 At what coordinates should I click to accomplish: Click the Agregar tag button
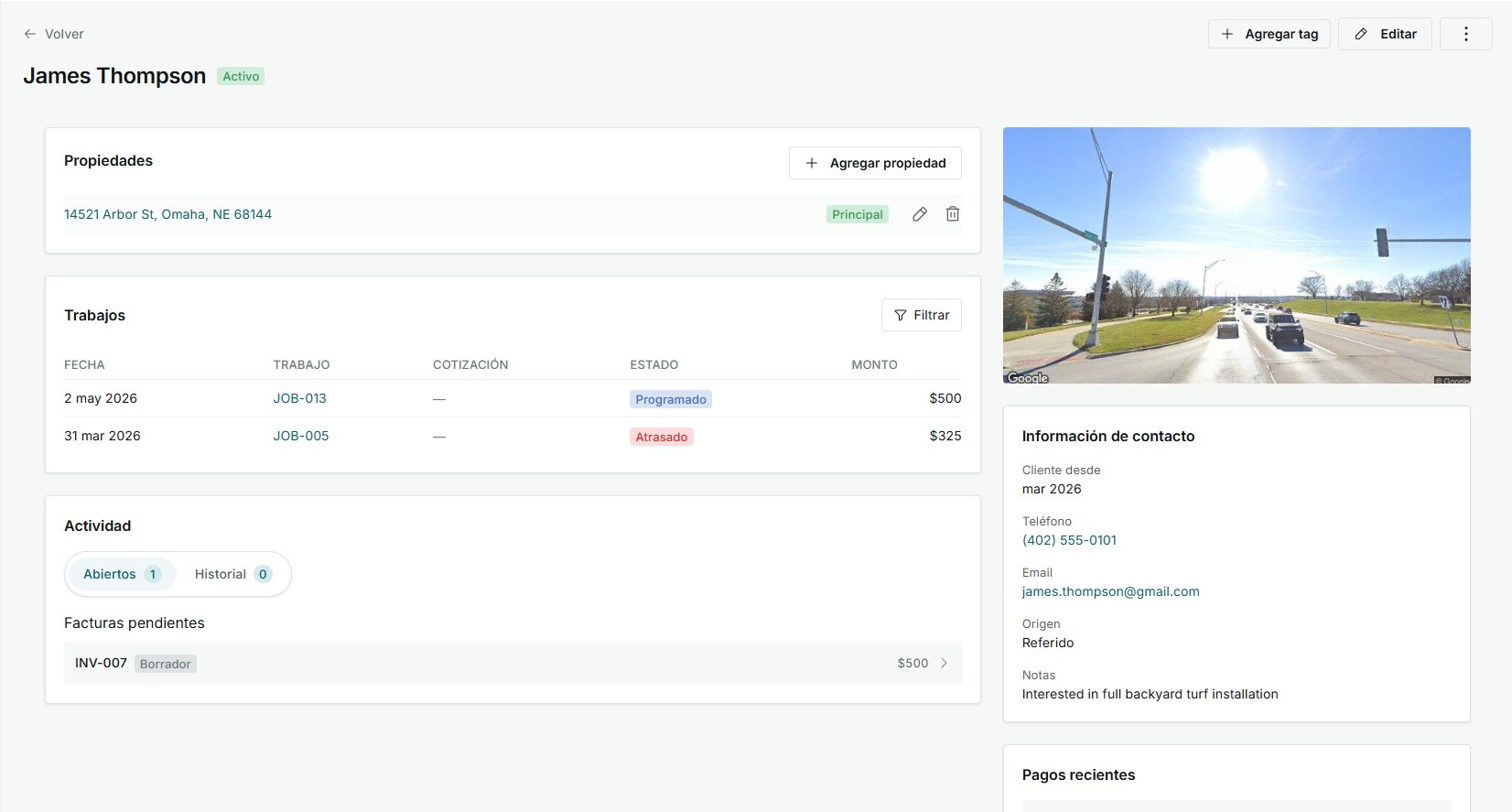click(x=1269, y=34)
